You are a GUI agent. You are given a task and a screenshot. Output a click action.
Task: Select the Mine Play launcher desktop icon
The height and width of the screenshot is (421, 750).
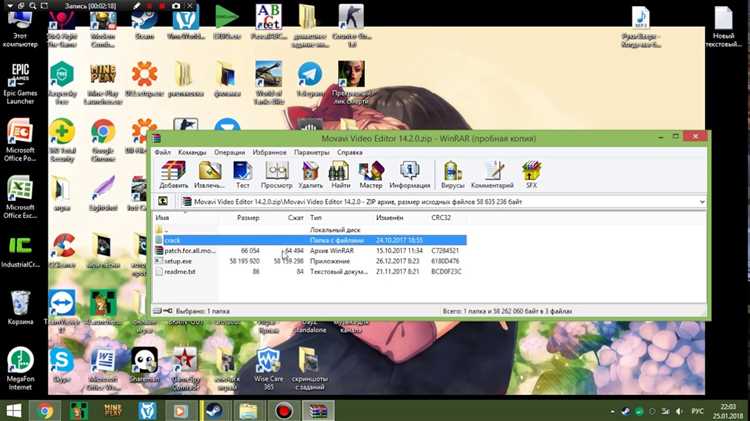(x=103, y=83)
